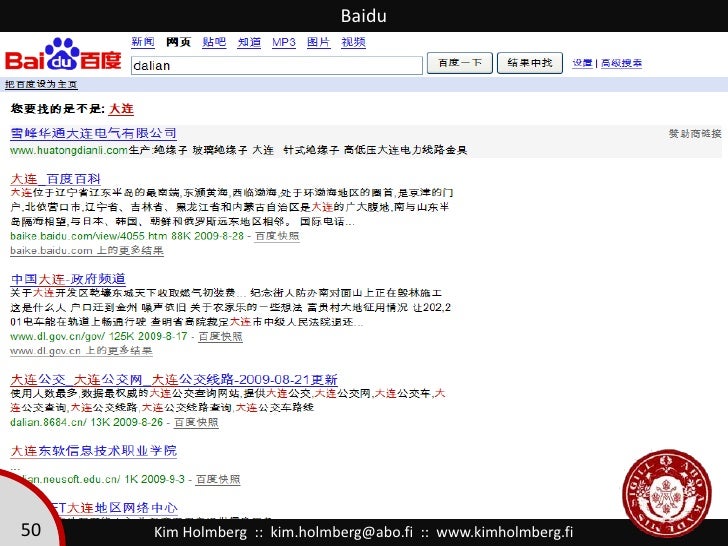This screenshot has height=546, width=728.
Task: Click the Baidu paw logo
Action: pyautogui.click(x=63, y=54)
